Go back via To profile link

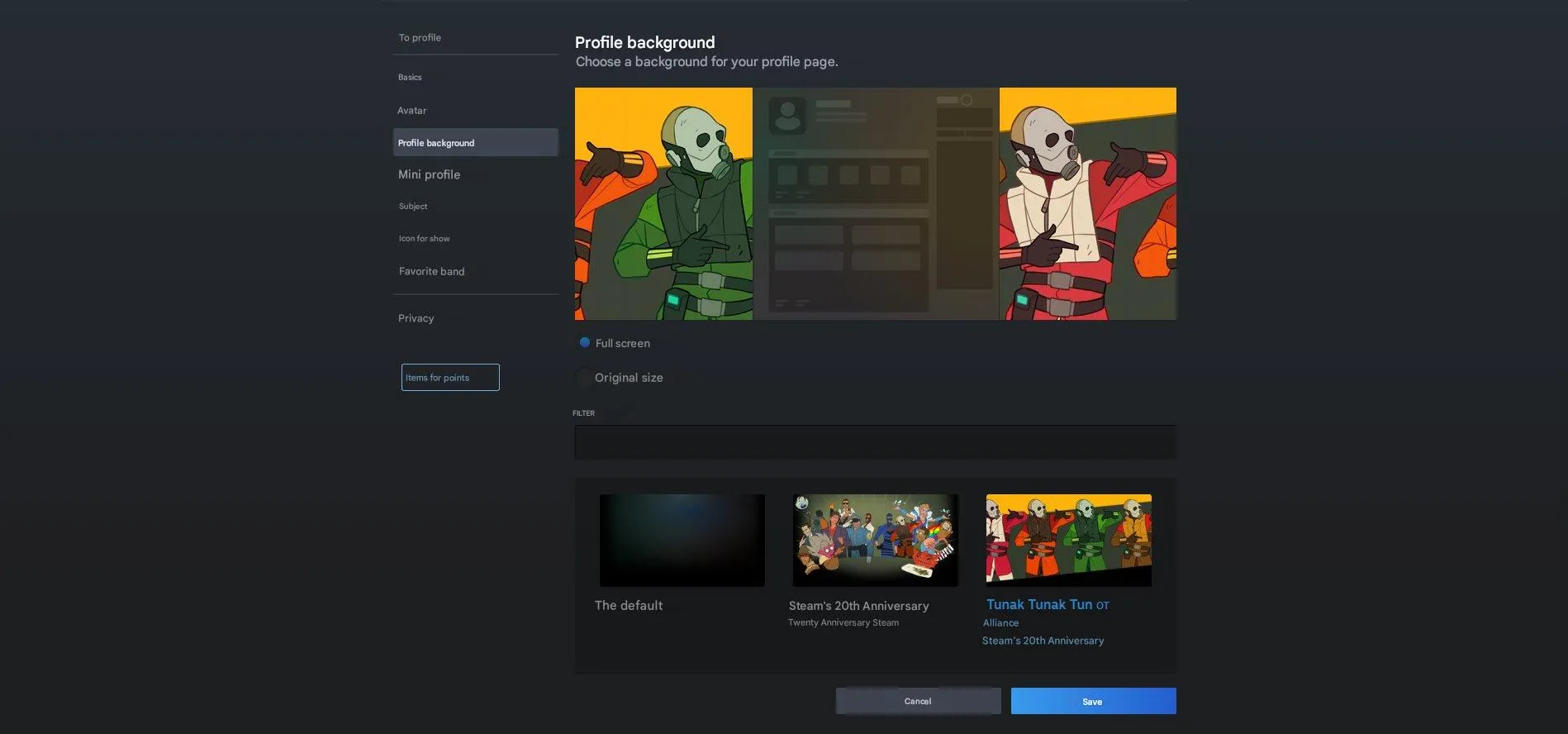click(x=420, y=38)
